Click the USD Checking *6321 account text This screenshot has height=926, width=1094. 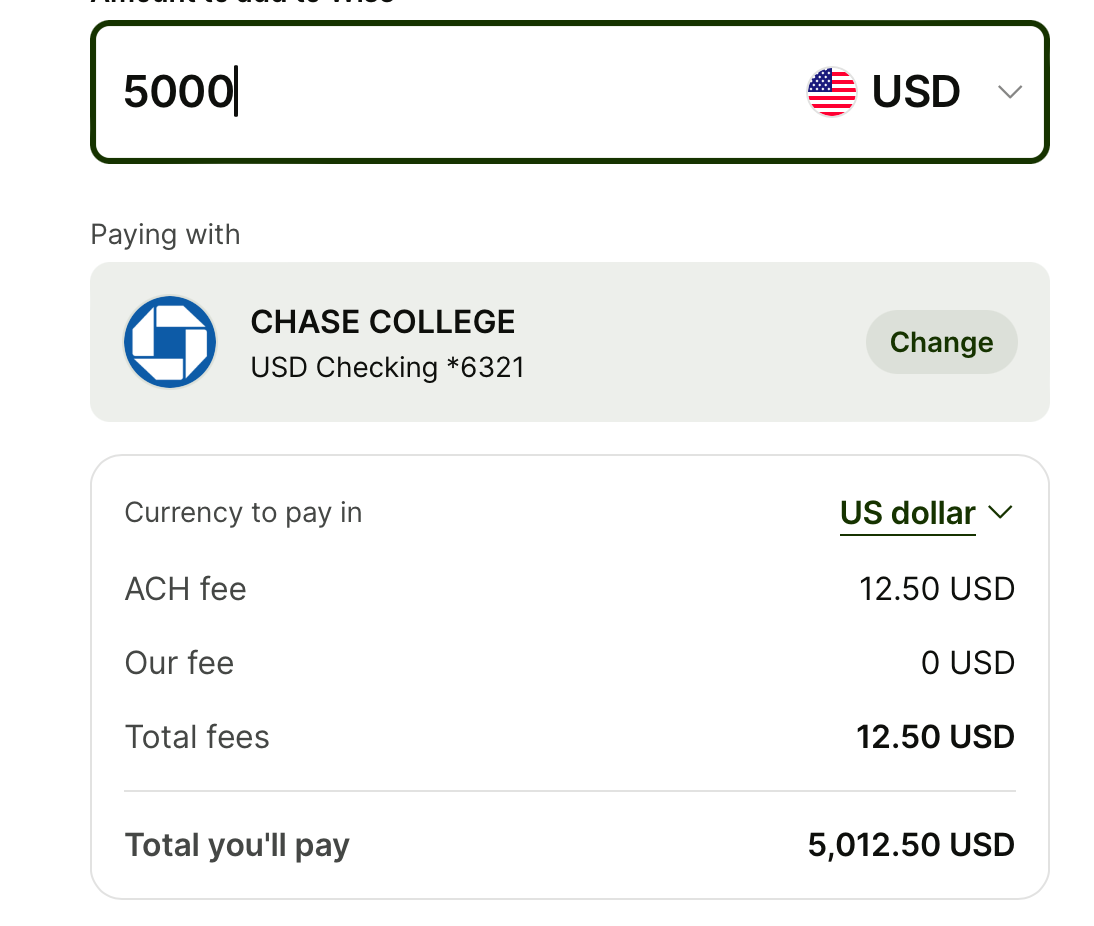coord(388,368)
